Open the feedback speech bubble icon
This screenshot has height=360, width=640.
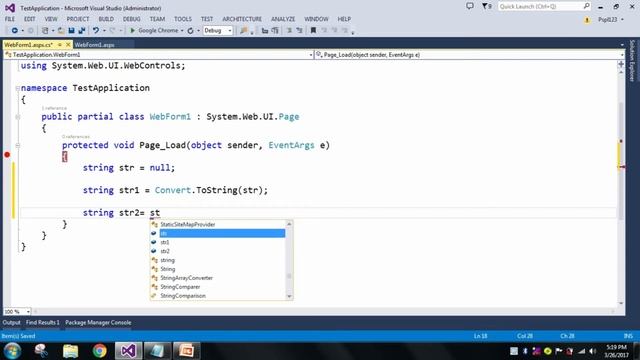pos(470,6)
